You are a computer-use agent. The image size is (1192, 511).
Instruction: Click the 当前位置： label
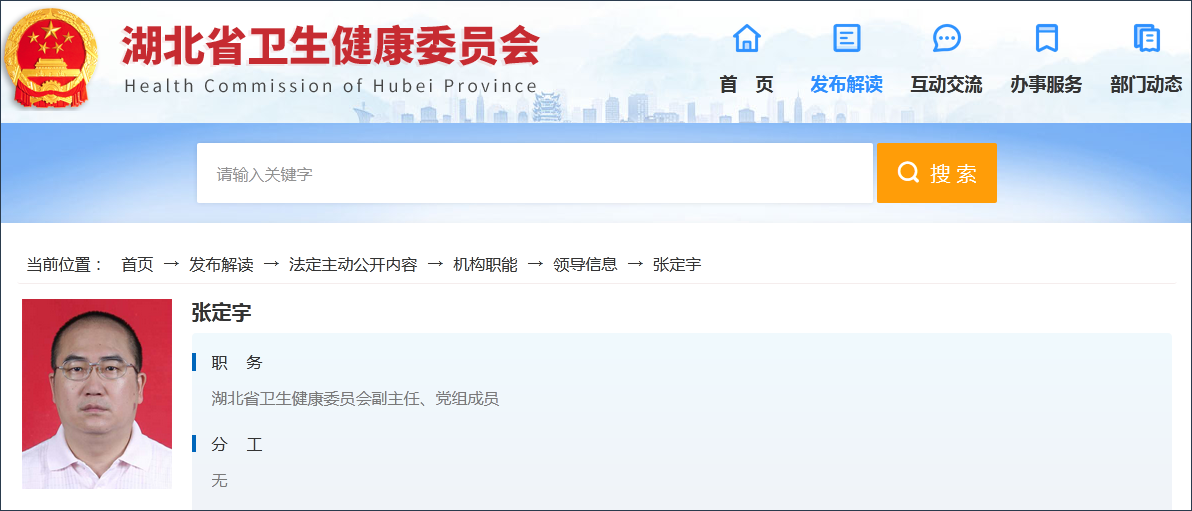point(65,265)
